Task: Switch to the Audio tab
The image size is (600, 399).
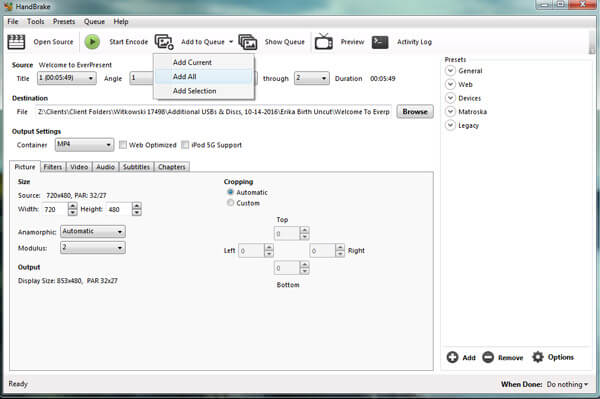Action: [106, 167]
